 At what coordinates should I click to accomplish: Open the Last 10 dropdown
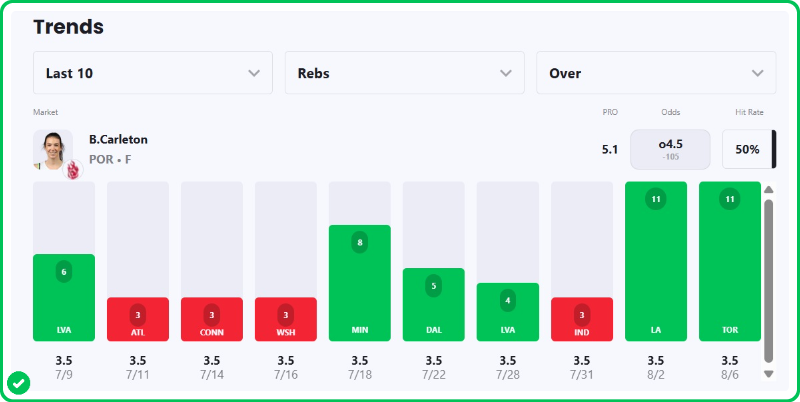click(153, 73)
